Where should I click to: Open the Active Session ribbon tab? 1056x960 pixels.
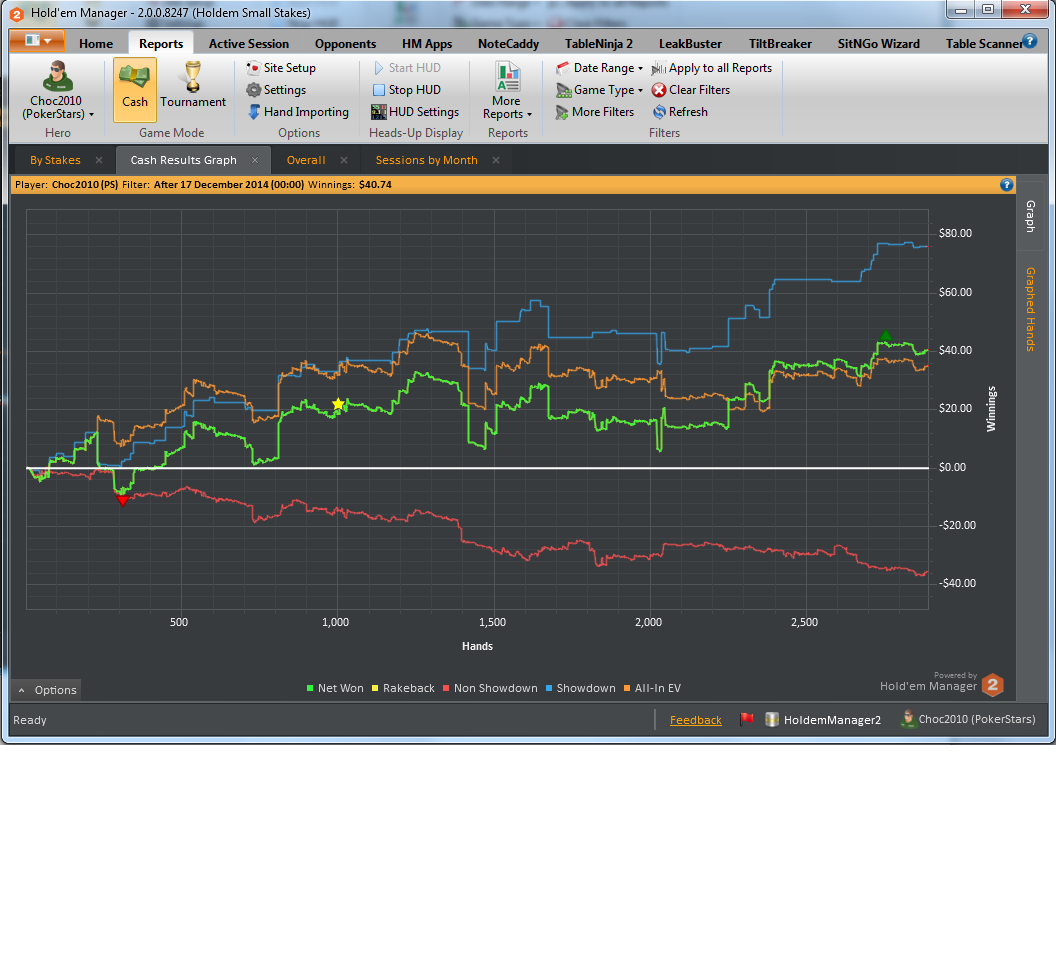249,44
